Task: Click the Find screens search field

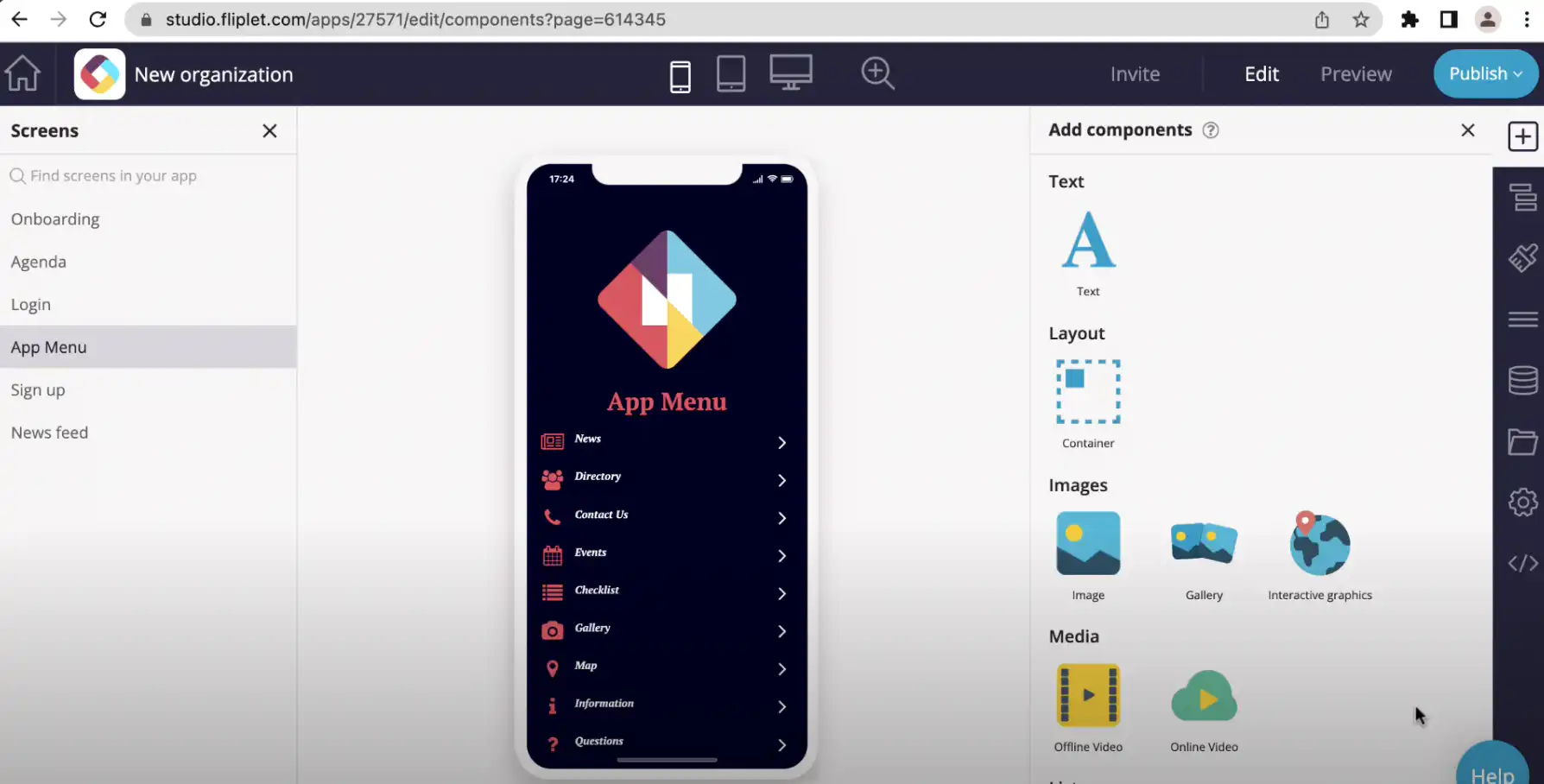Action: point(149,176)
